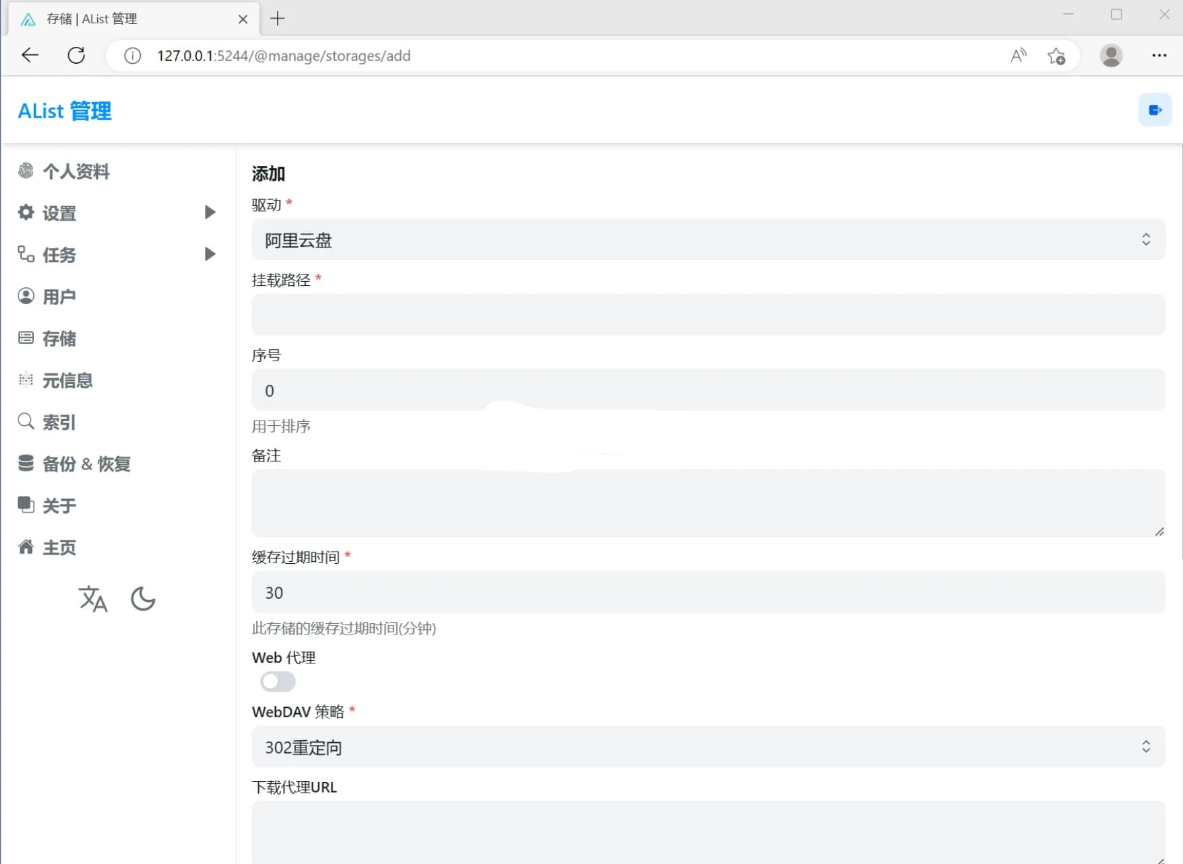Open the 用户 (Users) section
The width and height of the screenshot is (1183, 864).
click(x=57, y=296)
